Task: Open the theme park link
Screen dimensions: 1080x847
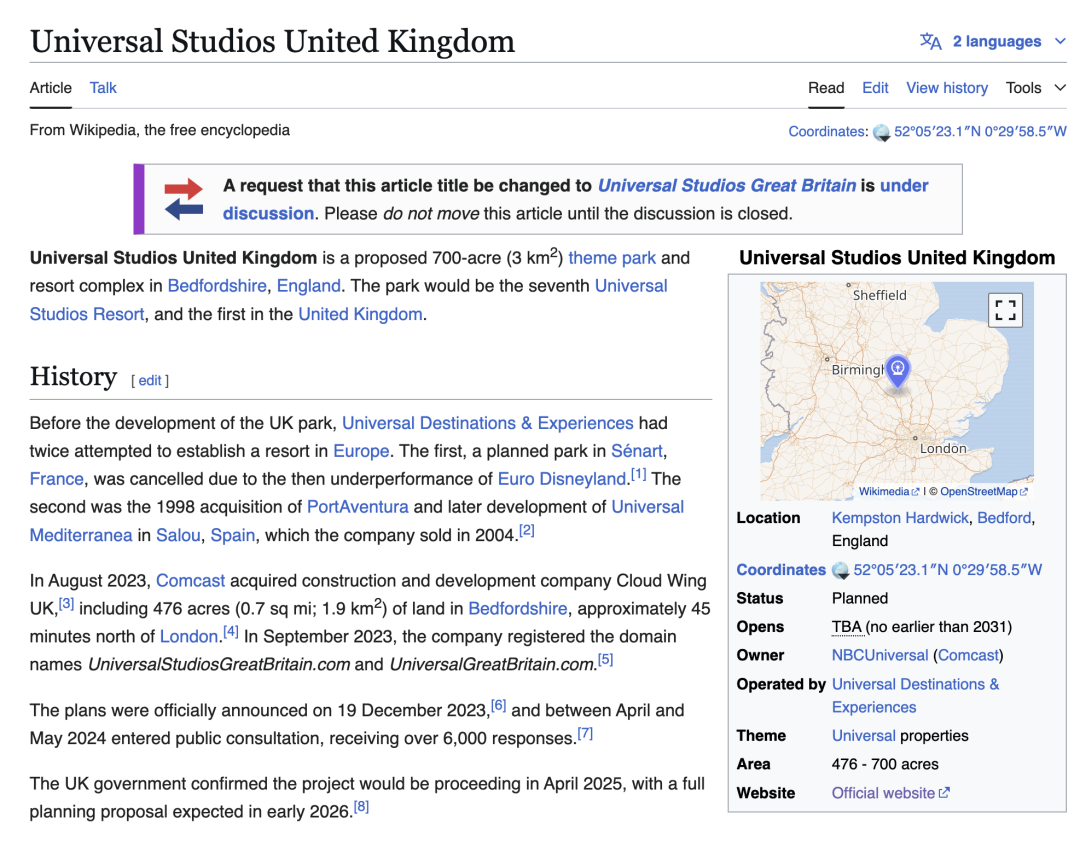Action: pos(612,258)
